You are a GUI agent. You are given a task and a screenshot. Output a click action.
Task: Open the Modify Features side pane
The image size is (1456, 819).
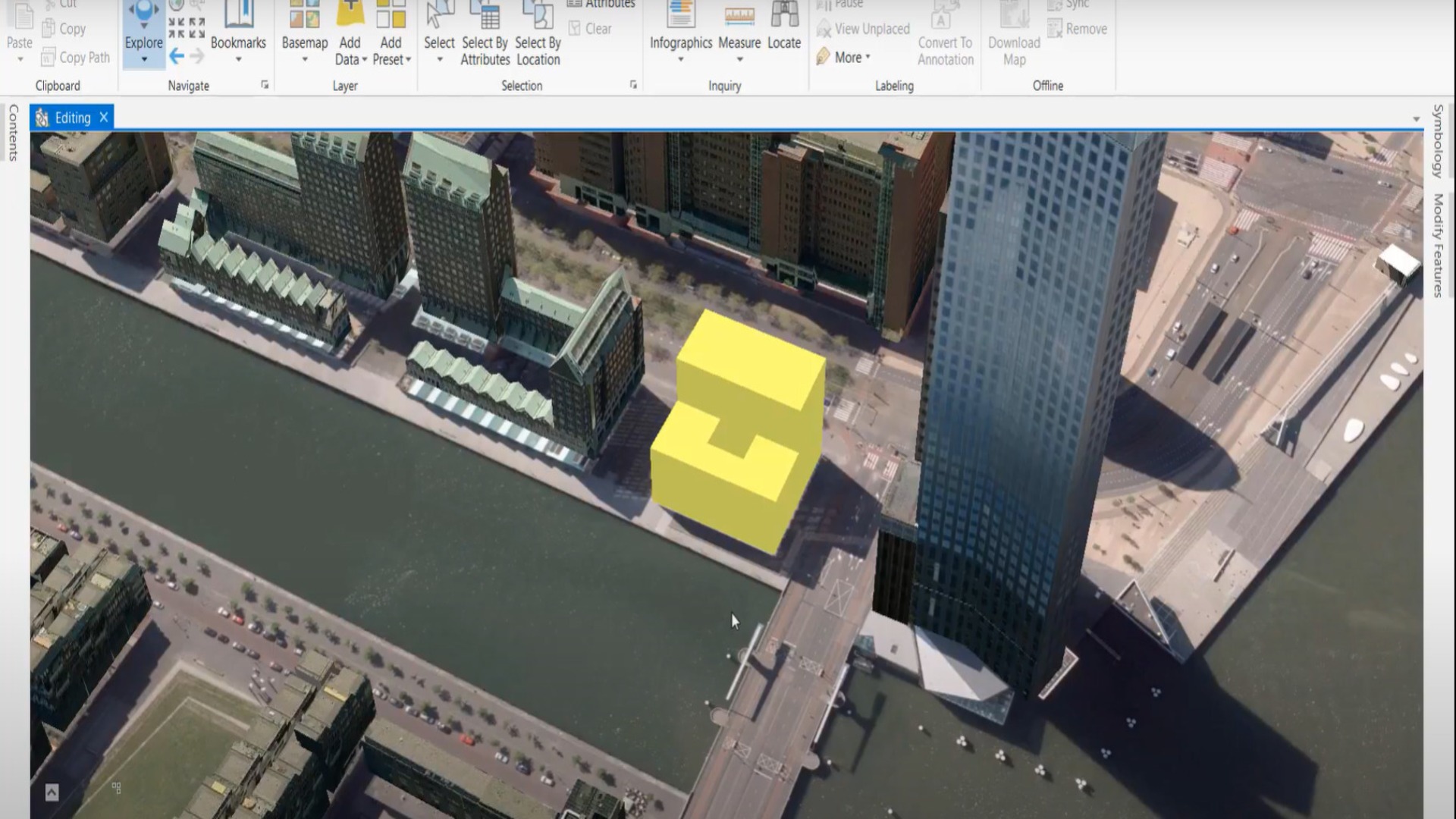pos(1437,245)
